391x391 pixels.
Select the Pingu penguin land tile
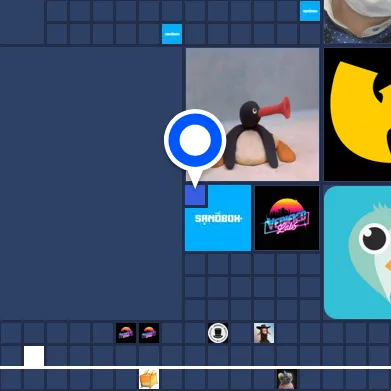pyautogui.click(x=252, y=114)
